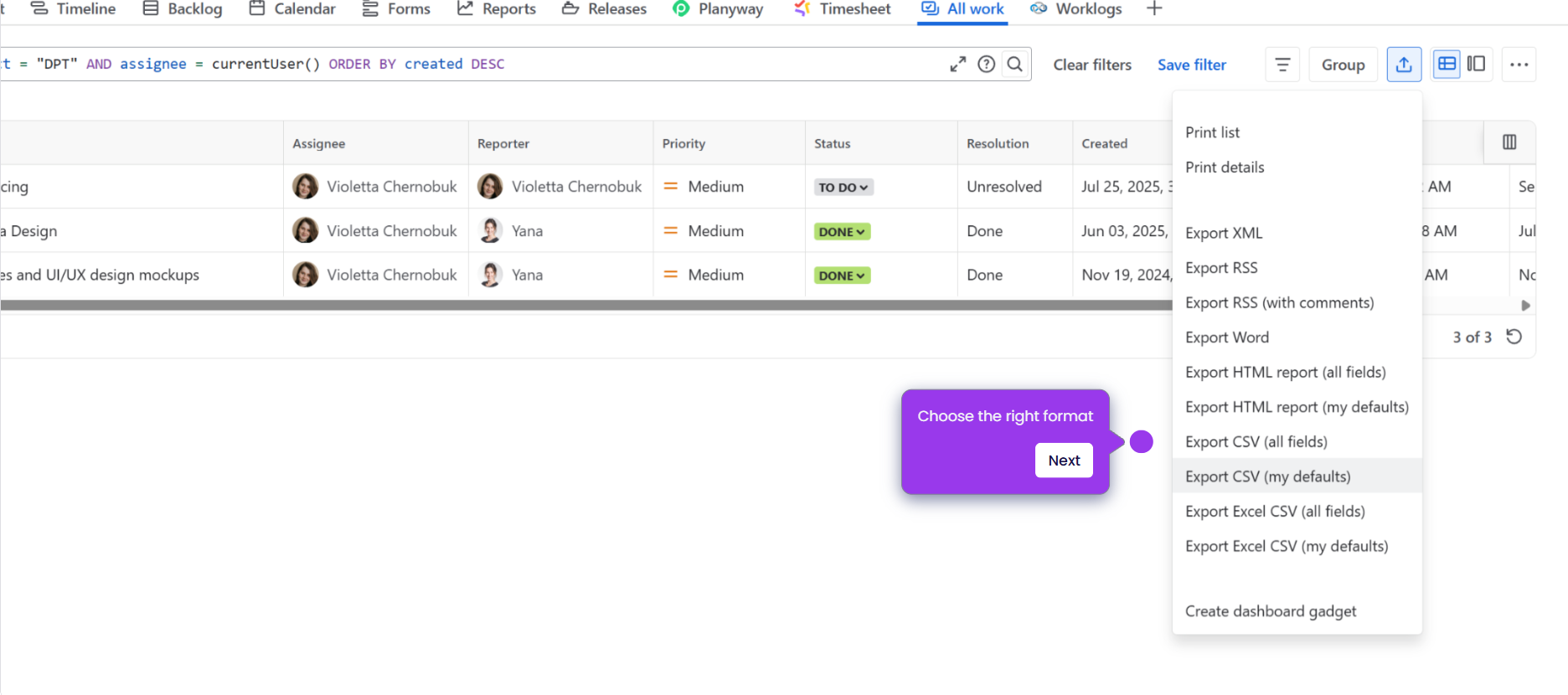Click Jul 25, 2025 created date cell
1568x695 pixels.
[1127, 187]
